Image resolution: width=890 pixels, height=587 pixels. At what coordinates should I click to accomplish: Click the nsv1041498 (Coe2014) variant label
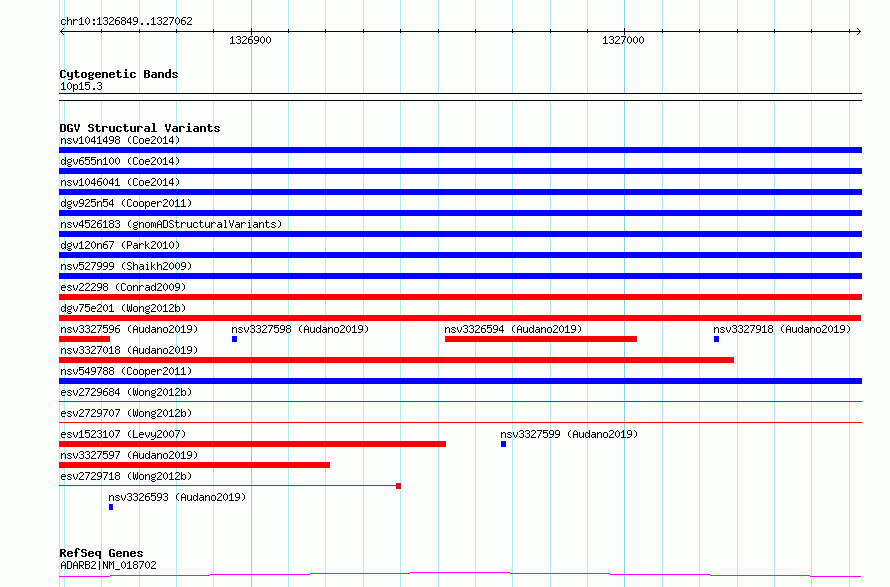click(120, 140)
